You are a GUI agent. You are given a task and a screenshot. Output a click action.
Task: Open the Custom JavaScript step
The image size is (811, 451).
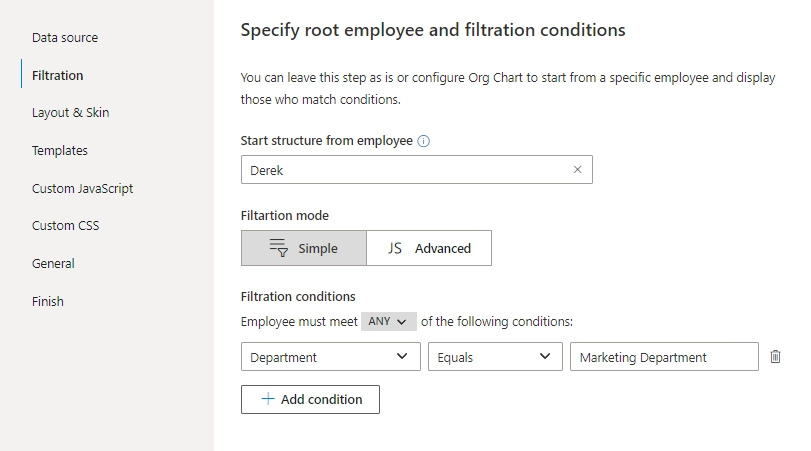pos(82,188)
